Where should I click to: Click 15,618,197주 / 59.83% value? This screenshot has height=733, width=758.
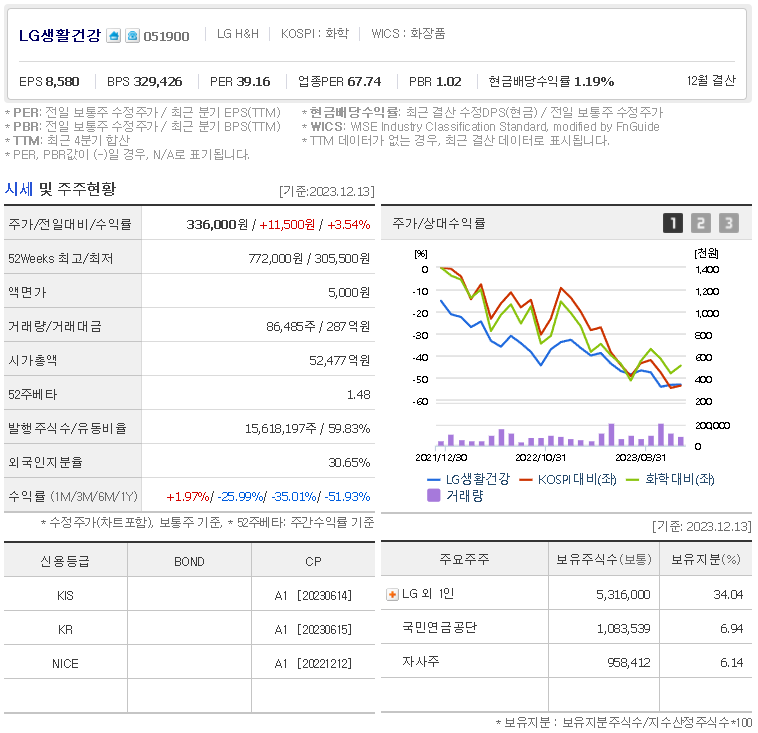click(x=307, y=428)
